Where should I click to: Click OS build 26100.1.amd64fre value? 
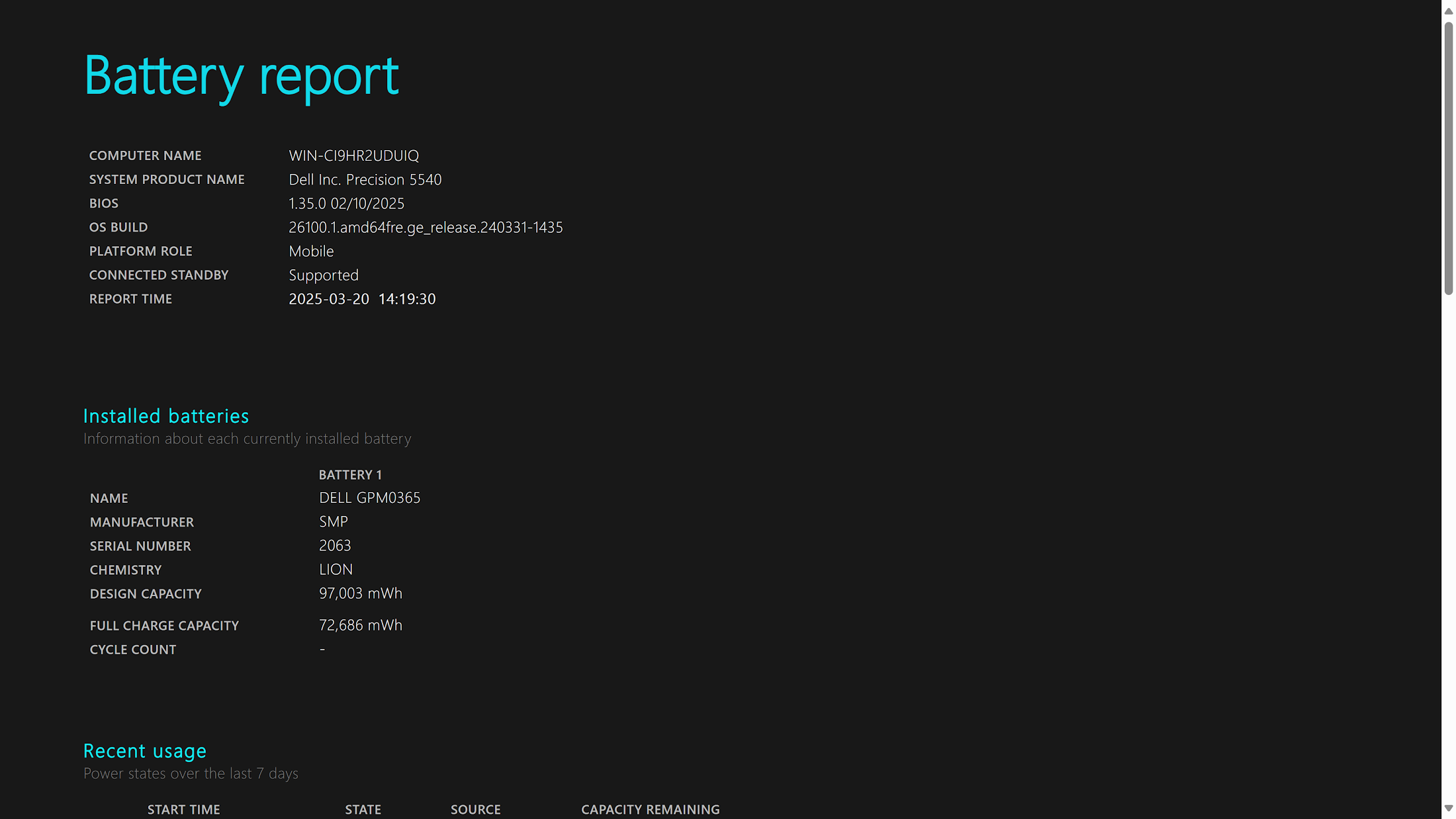pos(426,227)
